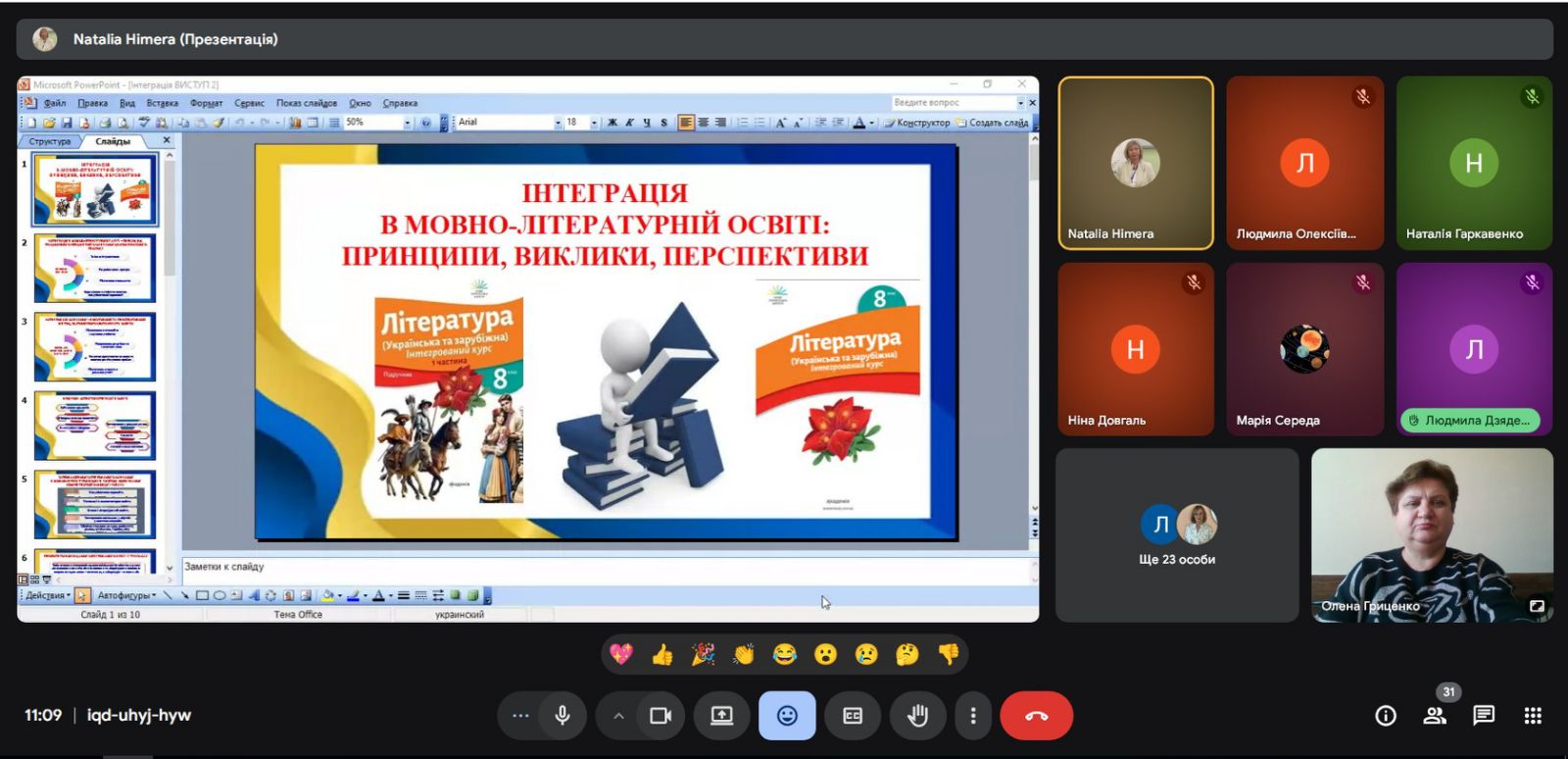Screen dimensions: 1568x759
Task: Open the emoji reactions panel button
Action: click(x=786, y=716)
